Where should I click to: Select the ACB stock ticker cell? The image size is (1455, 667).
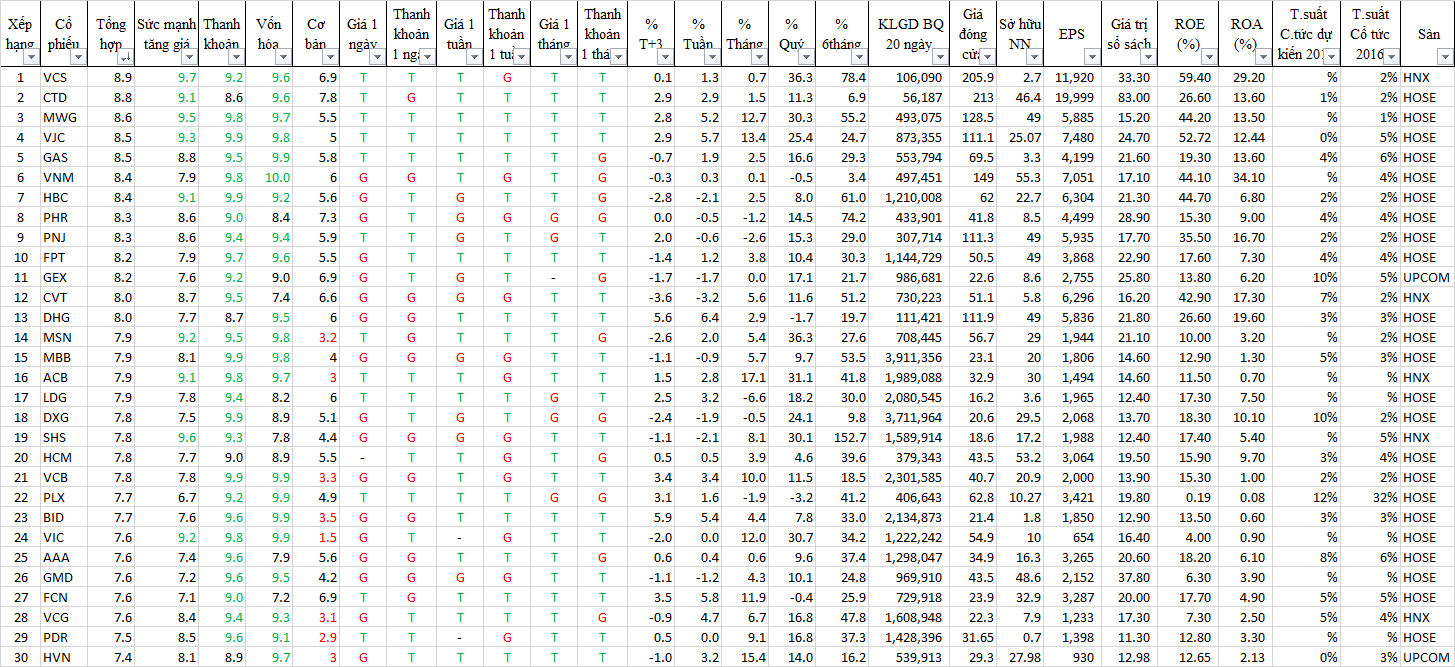(65, 377)
